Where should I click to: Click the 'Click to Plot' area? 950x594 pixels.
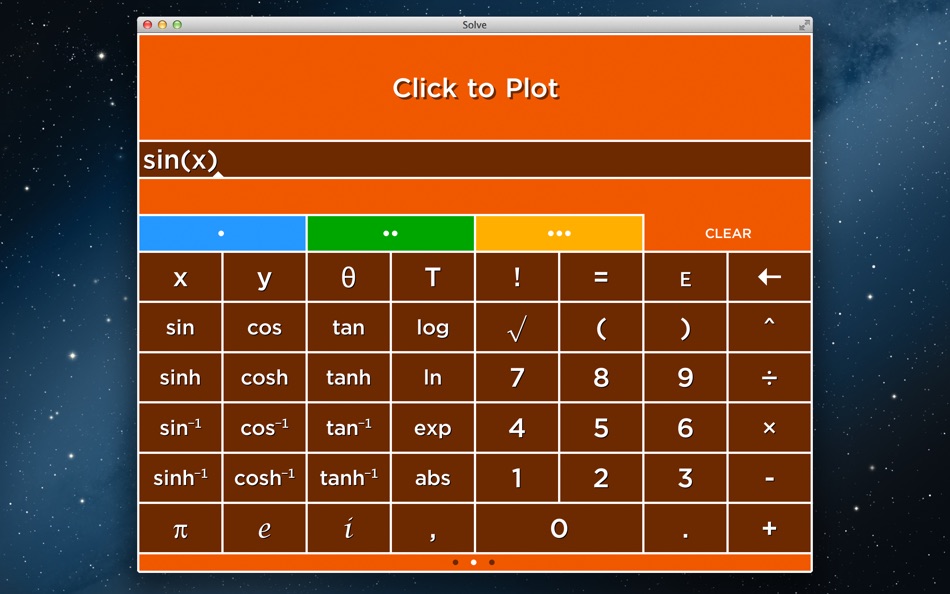pyautogui.click(x=475, y=88)
